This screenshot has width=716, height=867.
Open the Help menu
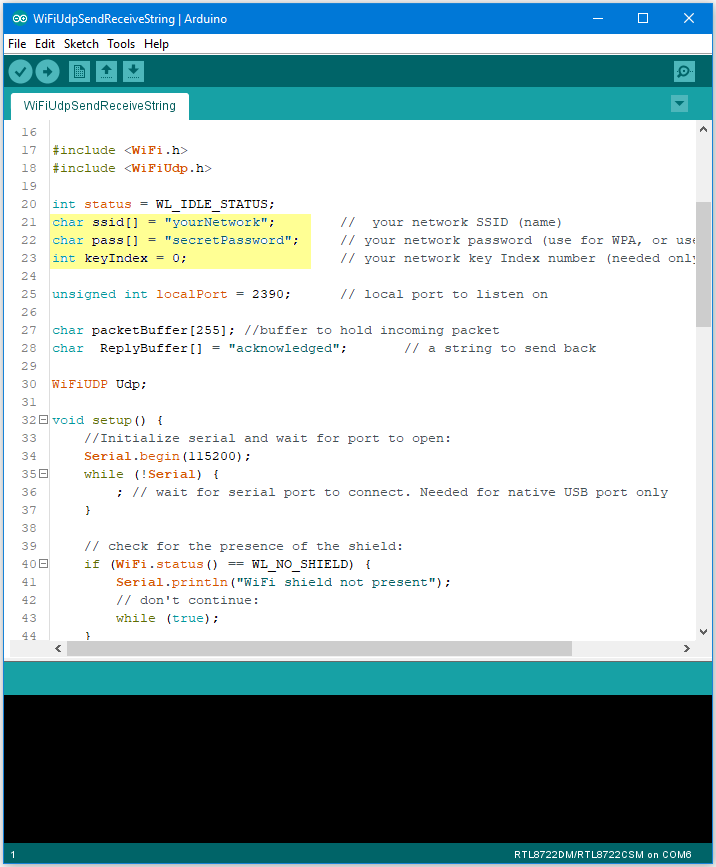156,44
